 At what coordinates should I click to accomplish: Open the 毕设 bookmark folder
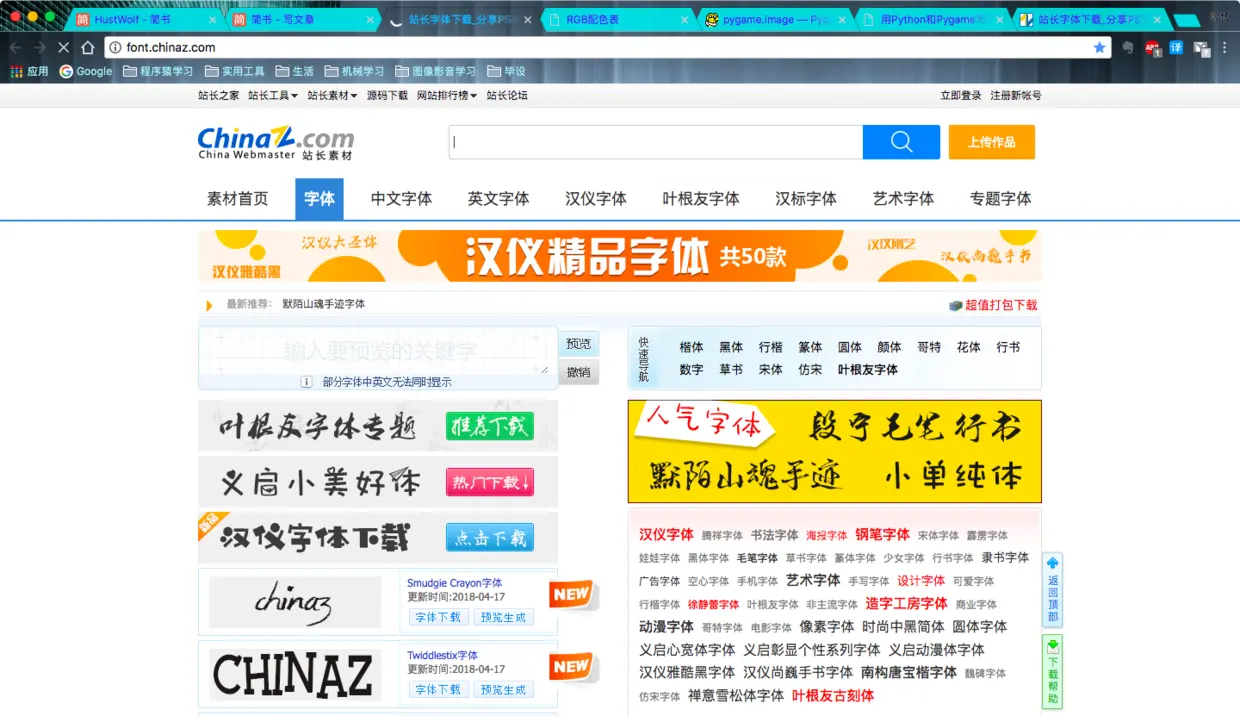point(506,71)
